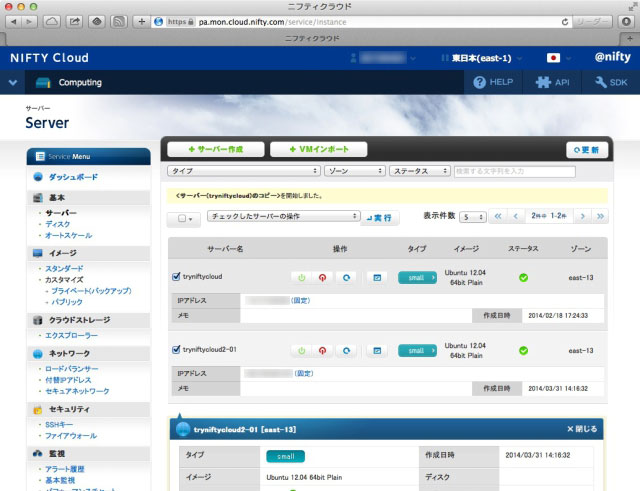
Task: Open ダッシュボード in the Service Menu
Action: (73, 177)
